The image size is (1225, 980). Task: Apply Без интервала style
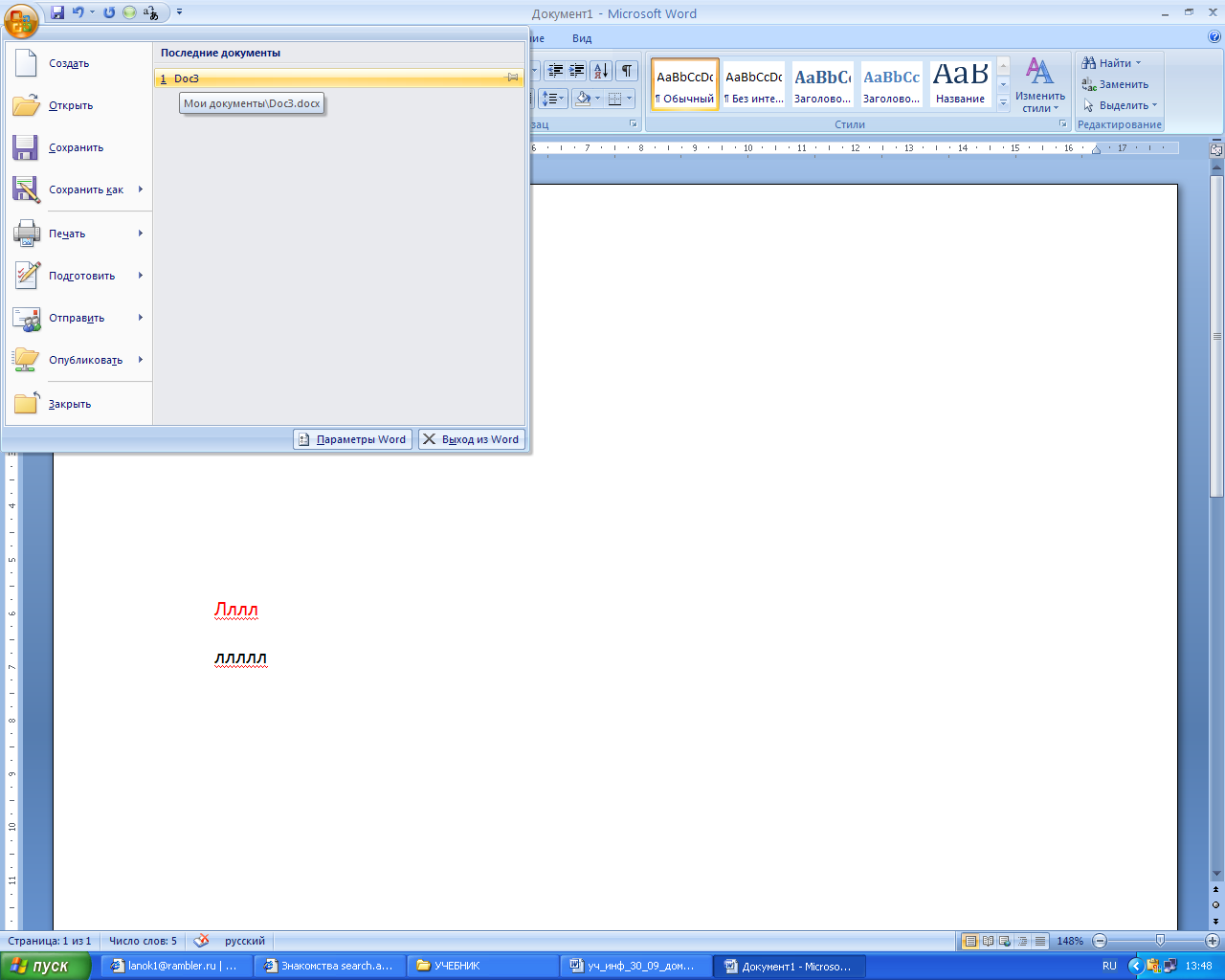click(754, 84)
